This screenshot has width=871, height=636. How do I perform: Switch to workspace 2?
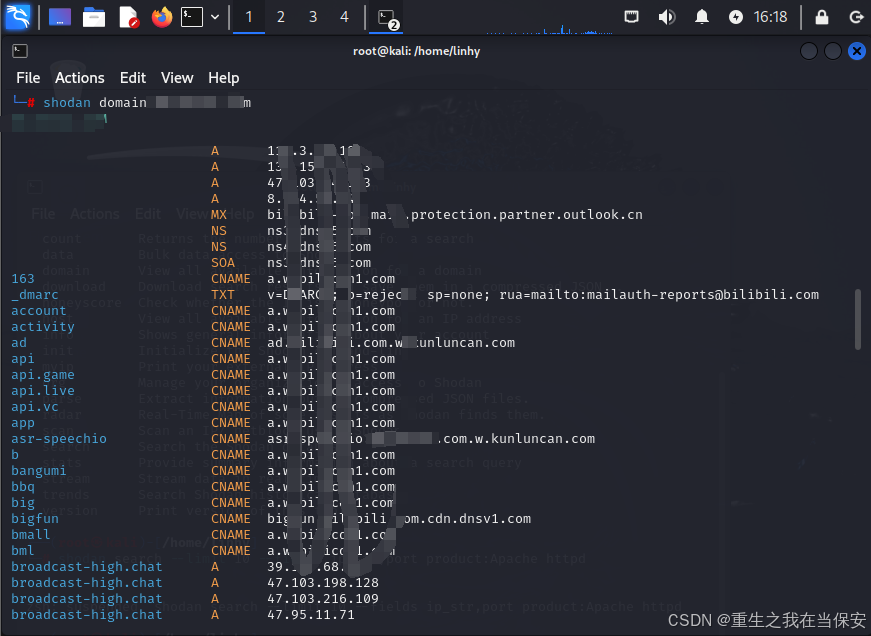pyautogui.click(x=281, y=17)
